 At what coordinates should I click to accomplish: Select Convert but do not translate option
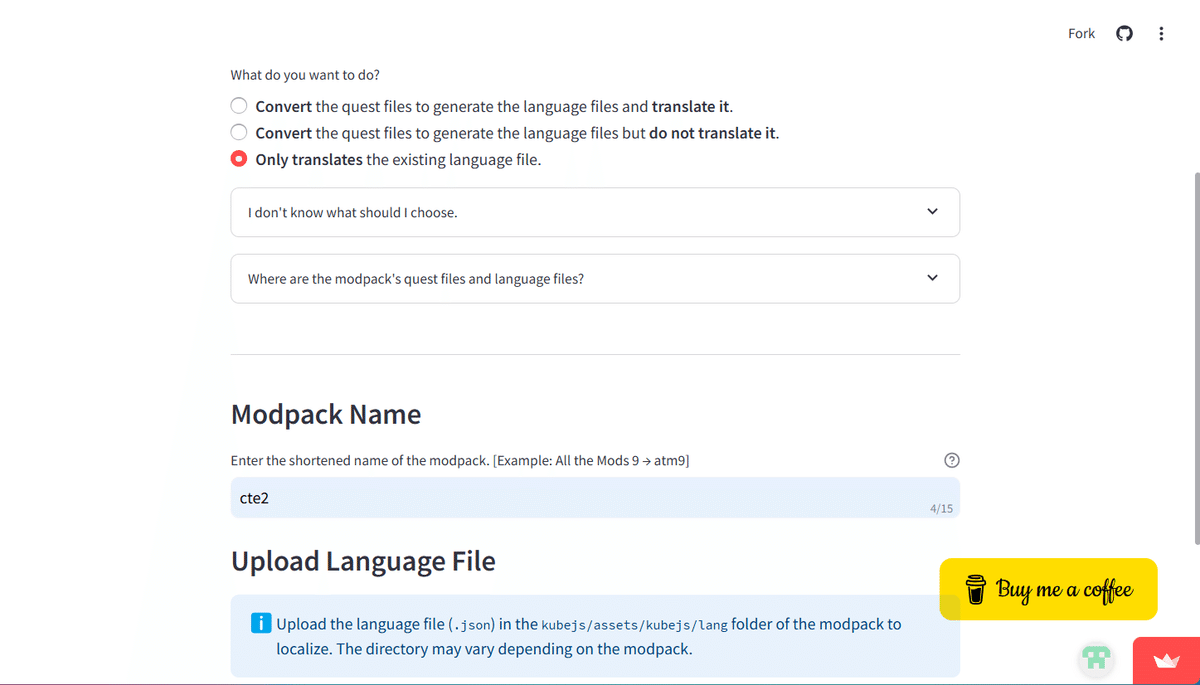[239, 133]
